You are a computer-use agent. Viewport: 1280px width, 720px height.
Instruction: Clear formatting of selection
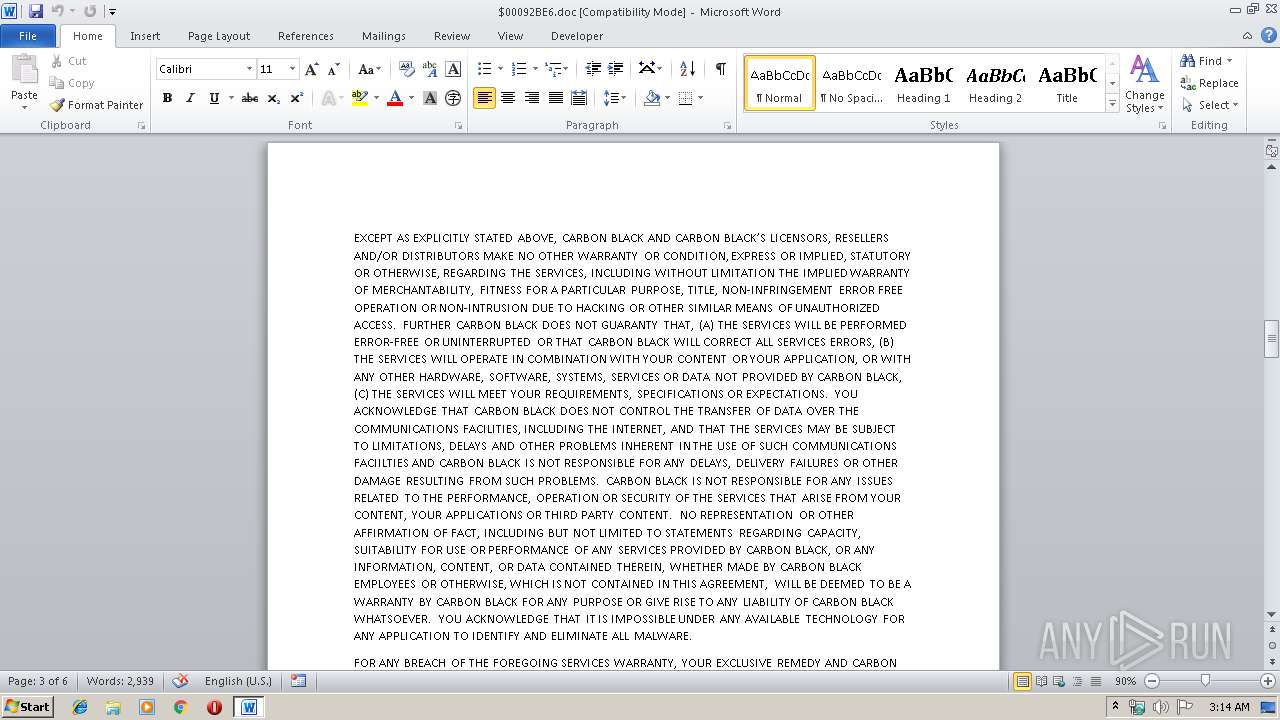point(407,69)
